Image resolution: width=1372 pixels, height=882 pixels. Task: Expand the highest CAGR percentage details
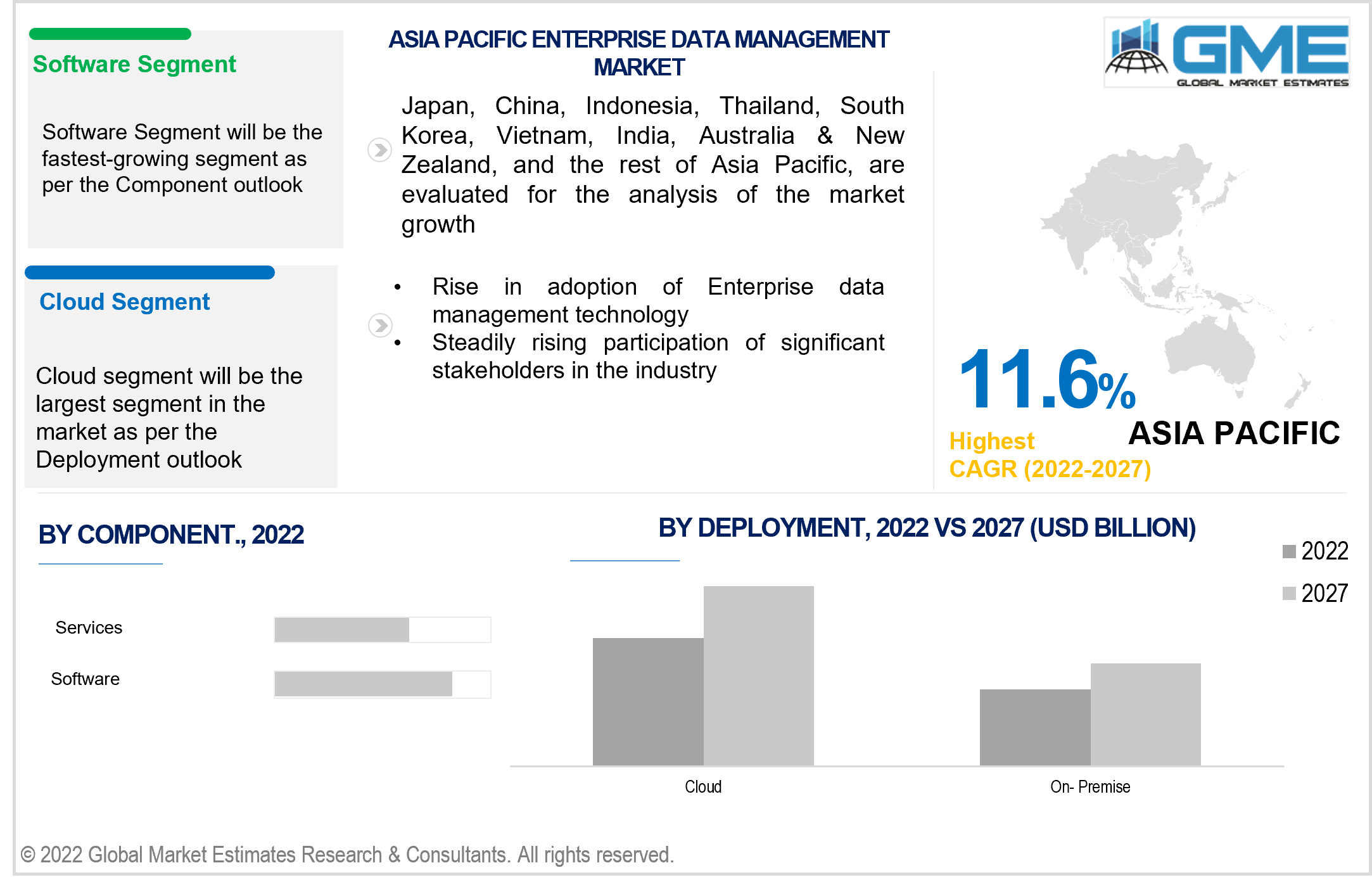[x=1021, y=370]
